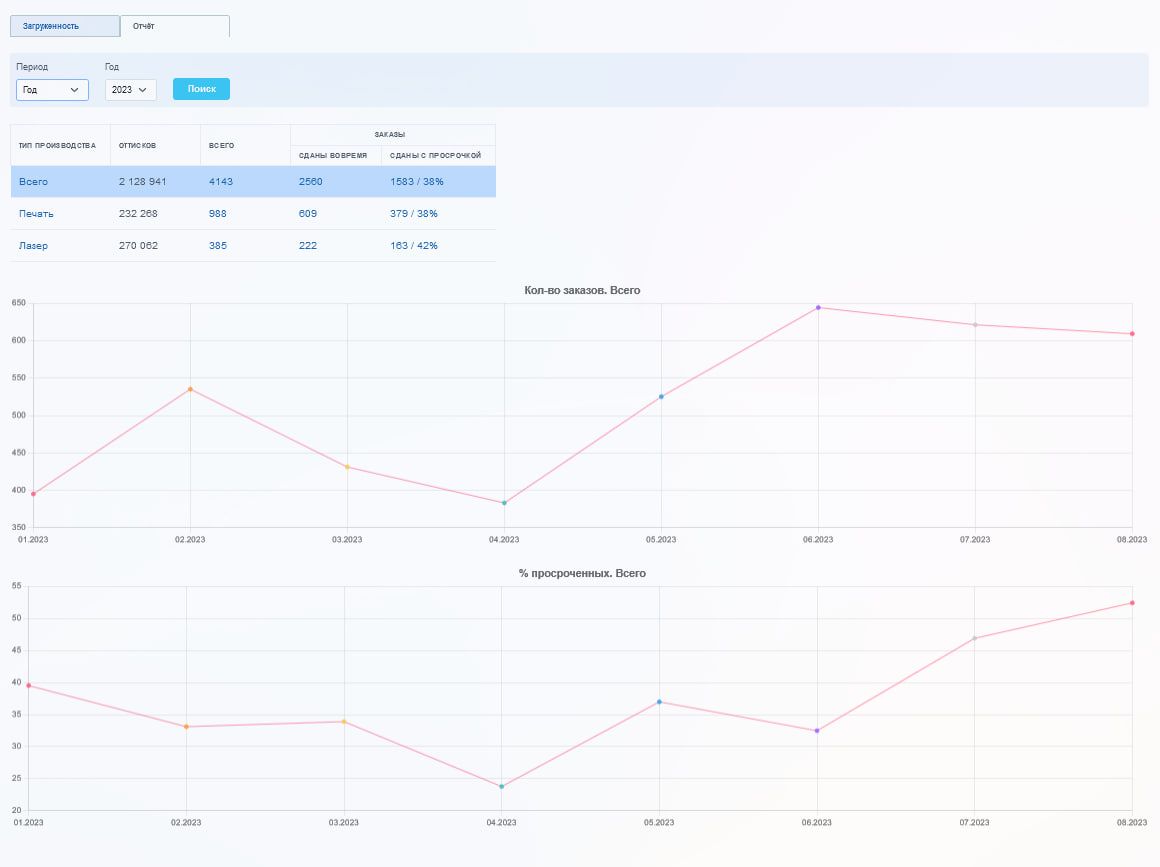This screenshot has width=1160, height=867.
Task: Click total orders value 4143
Action: tap(220, 182)
